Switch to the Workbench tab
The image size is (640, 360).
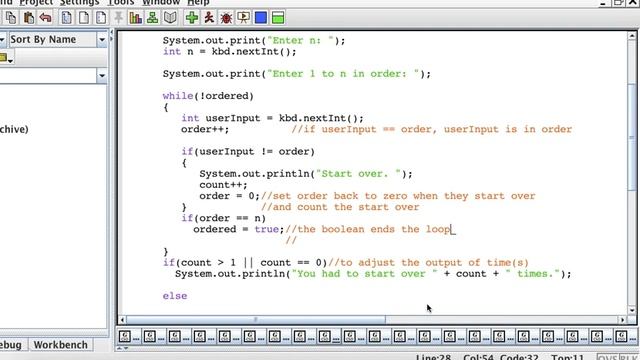coord(60,345)
